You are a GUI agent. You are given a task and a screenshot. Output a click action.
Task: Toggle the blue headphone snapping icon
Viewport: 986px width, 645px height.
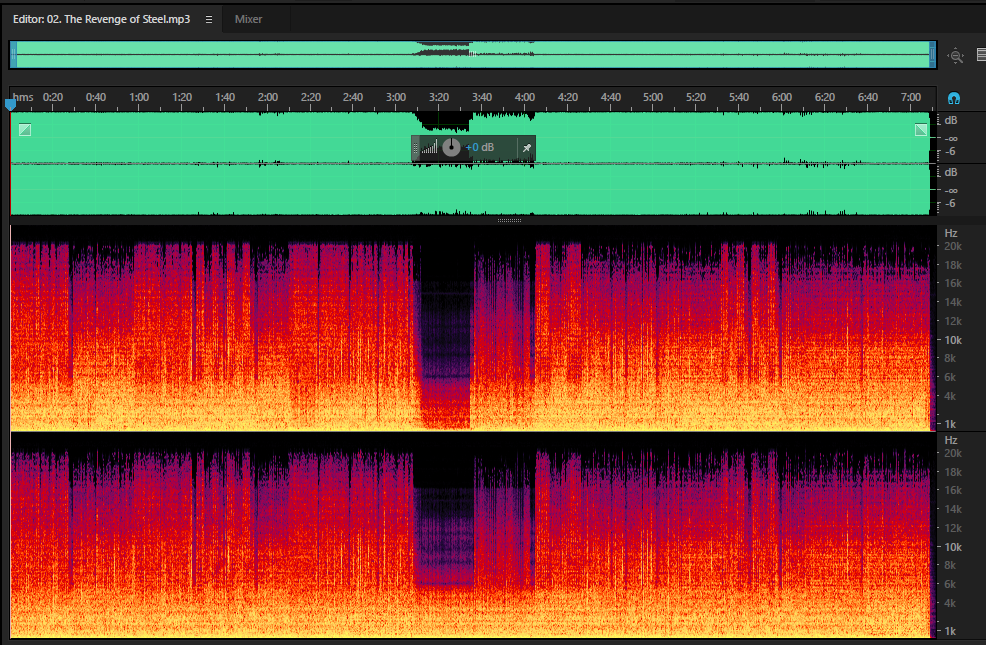pyautogui.click(x=954, y=98)
